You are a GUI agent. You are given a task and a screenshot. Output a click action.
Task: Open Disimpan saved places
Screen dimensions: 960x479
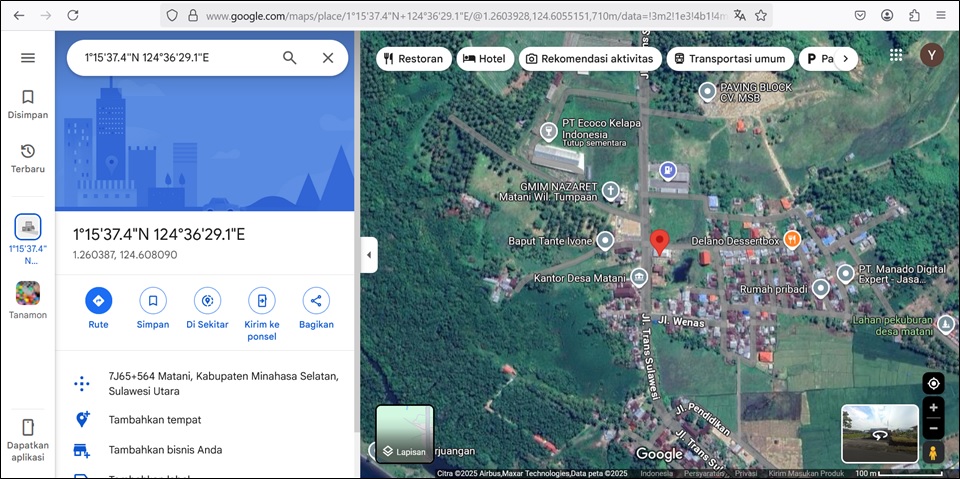(28, 103)
